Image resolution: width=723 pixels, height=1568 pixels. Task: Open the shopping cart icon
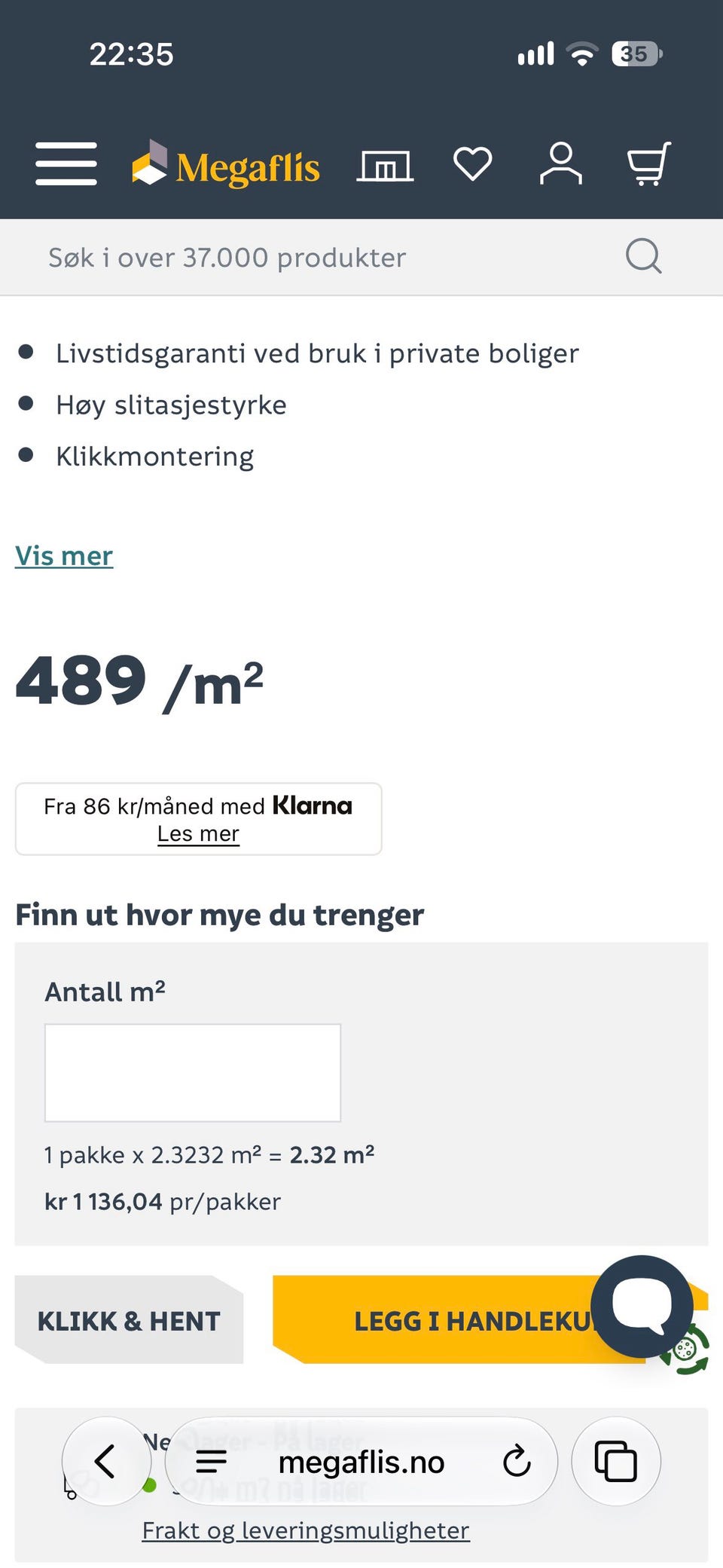coord(649,164)
